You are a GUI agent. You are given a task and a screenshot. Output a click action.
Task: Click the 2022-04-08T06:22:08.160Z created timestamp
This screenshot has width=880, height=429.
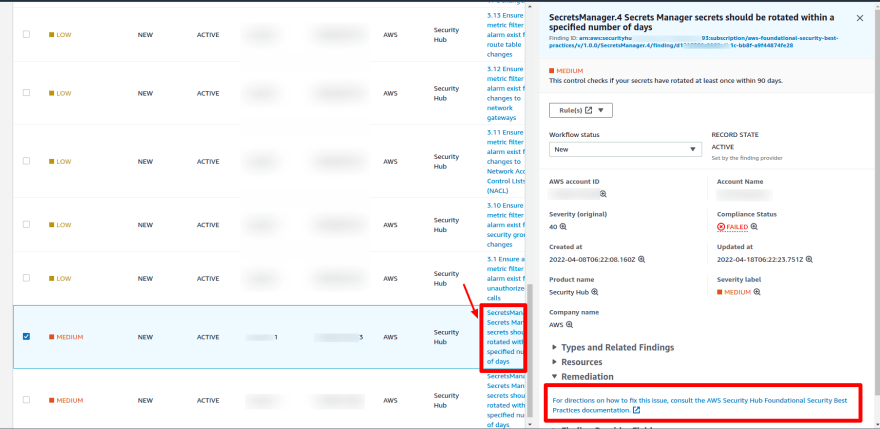(593, 259)
